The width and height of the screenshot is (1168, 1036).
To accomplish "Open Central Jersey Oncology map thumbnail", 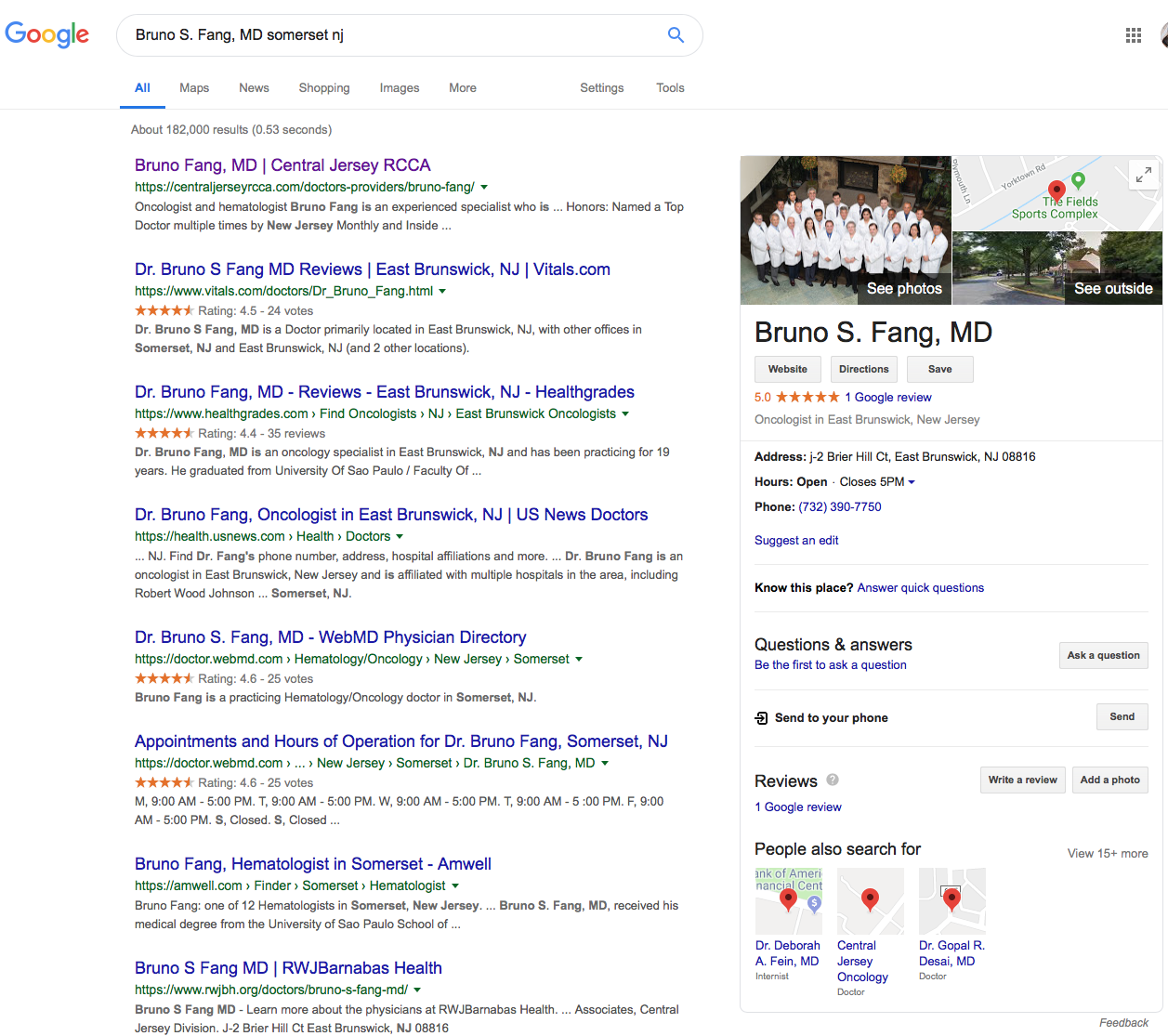I will [x=871, y=901].
